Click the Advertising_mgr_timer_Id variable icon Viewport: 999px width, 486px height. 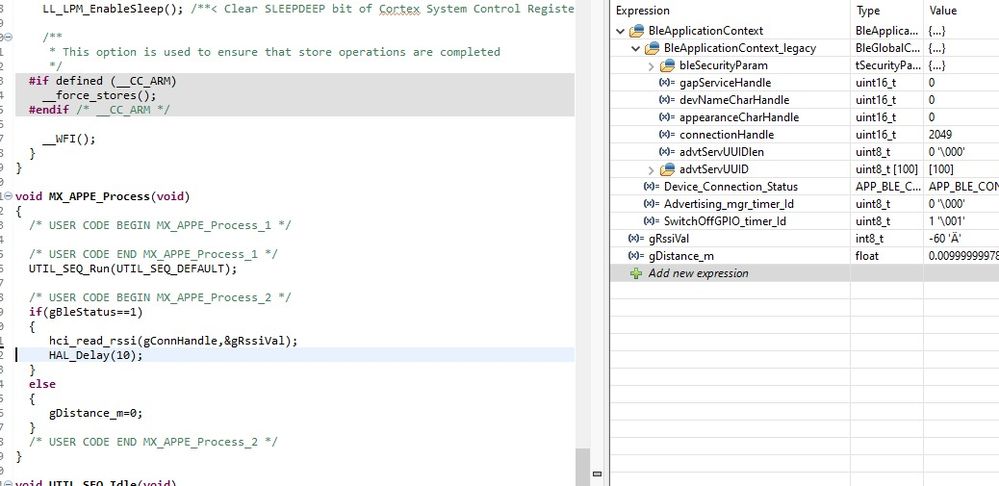[652, 204]
